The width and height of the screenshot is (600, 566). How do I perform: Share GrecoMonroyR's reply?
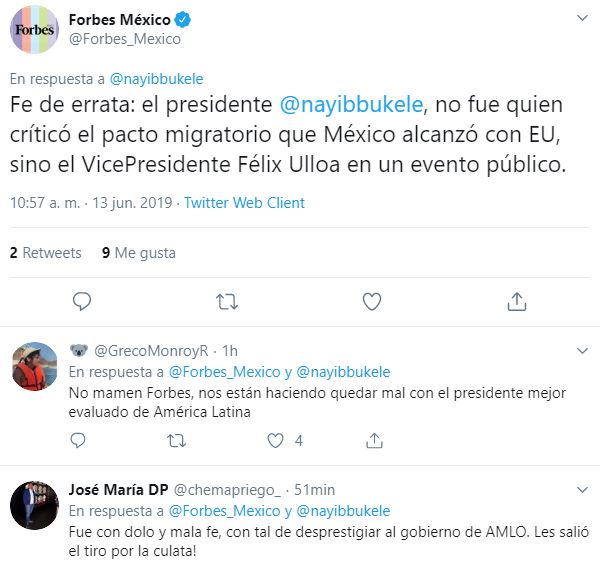tap(373, 440)
